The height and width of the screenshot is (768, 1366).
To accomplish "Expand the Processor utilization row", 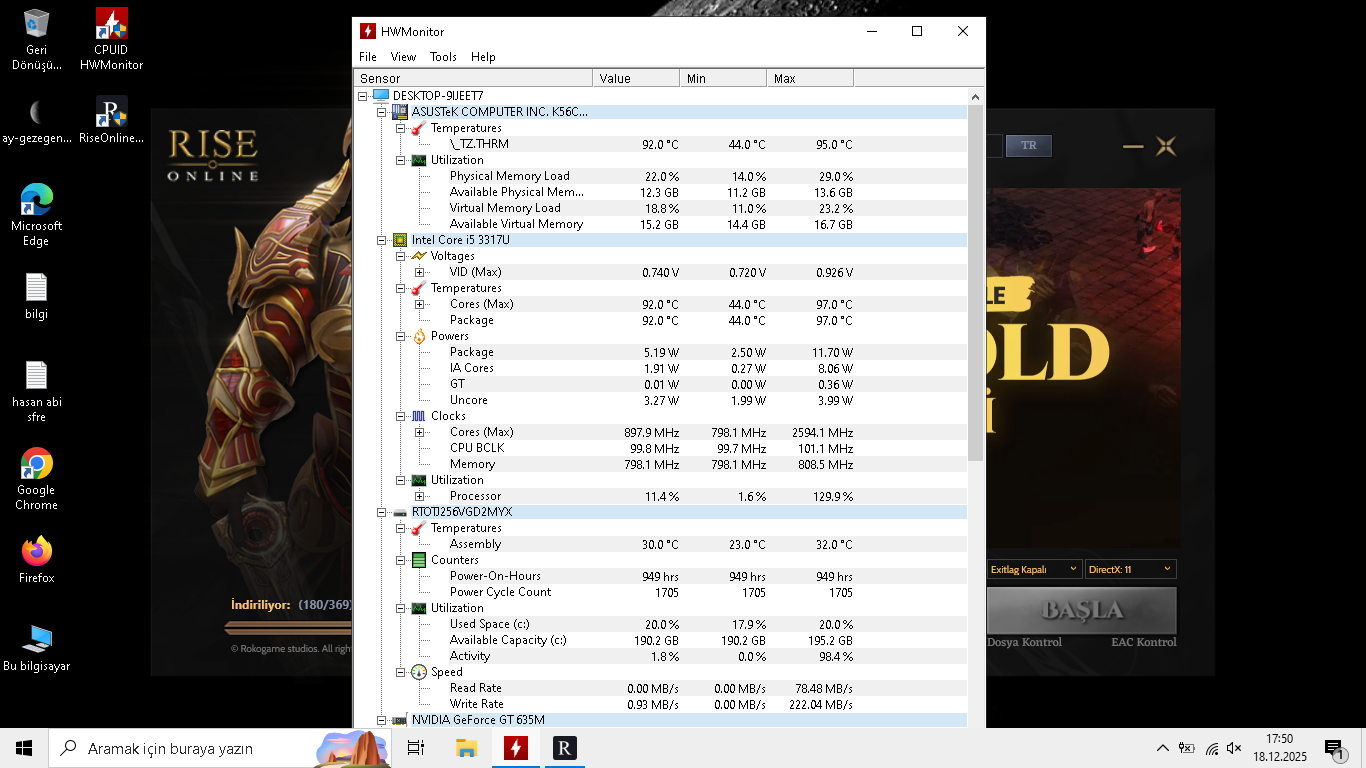I will click(x=420, y=496).
